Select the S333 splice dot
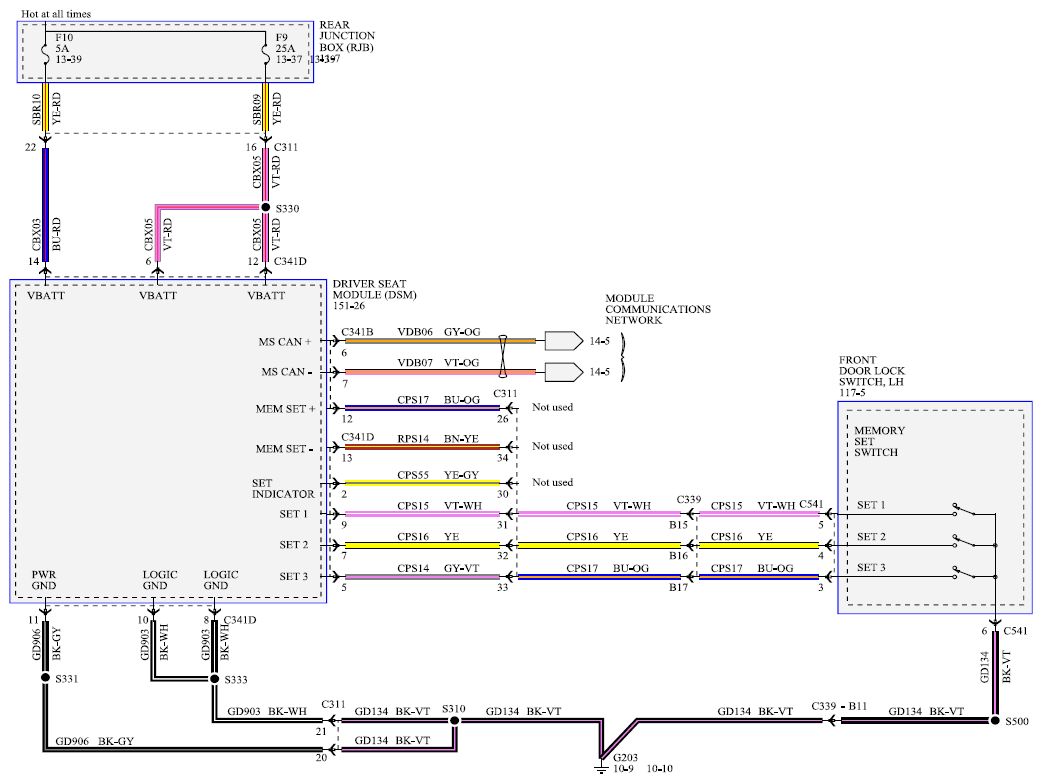 tap(215, 679)
